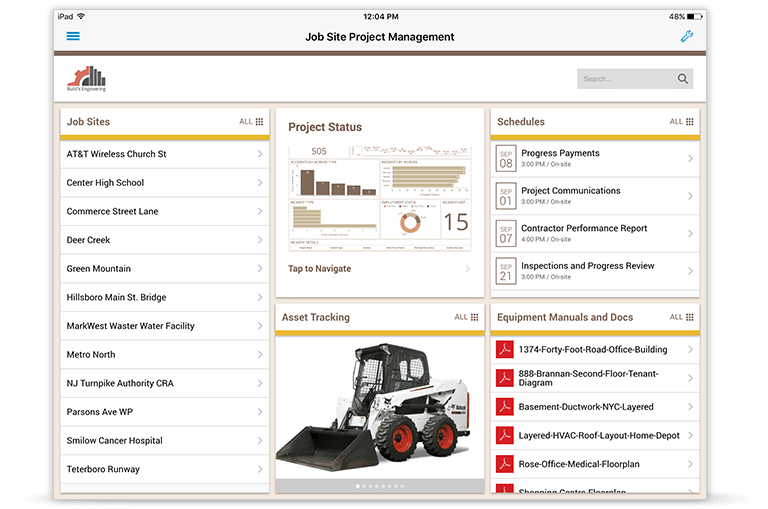Expand the Project Communications schedule chevron
The image size is (768, 509).
point(690,196)
